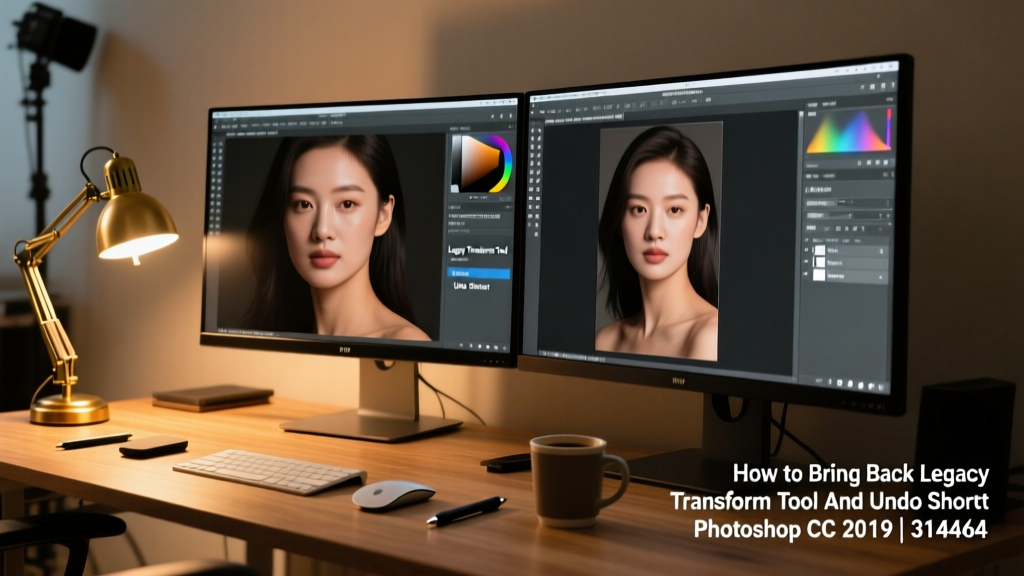The height and width of the screenshot is (576, 1024).
Task: Toggle visibility eye of the bottom layer
Action: click(x=807, y=275)
